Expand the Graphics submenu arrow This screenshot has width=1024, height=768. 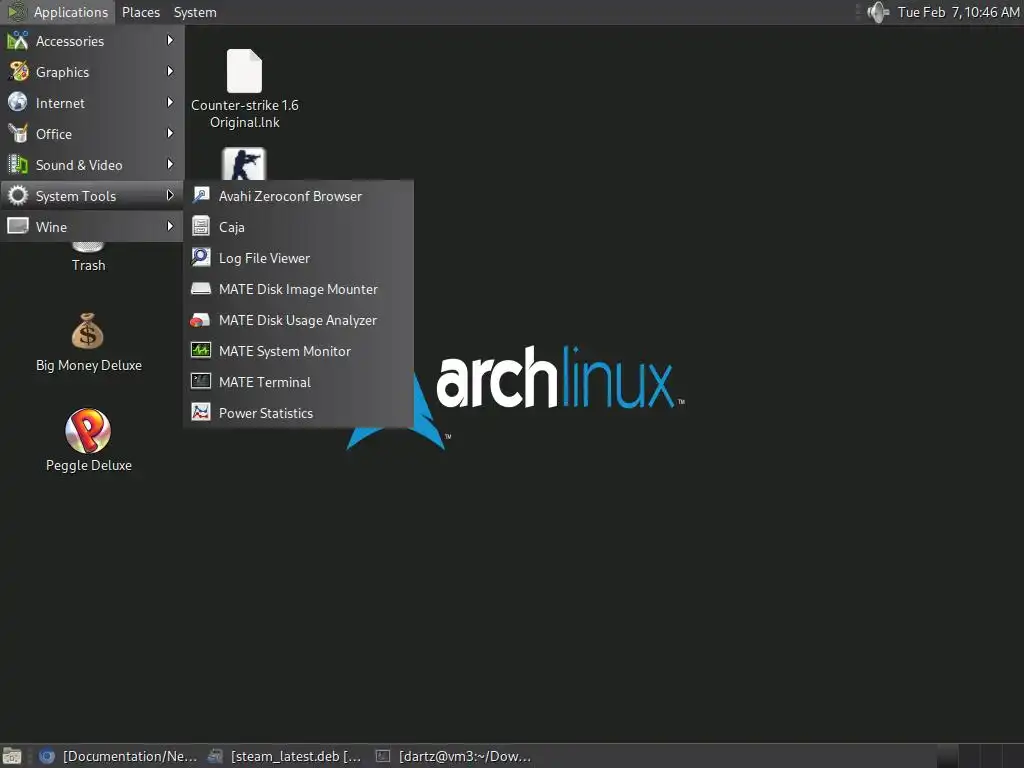click(x=170, y=71)
